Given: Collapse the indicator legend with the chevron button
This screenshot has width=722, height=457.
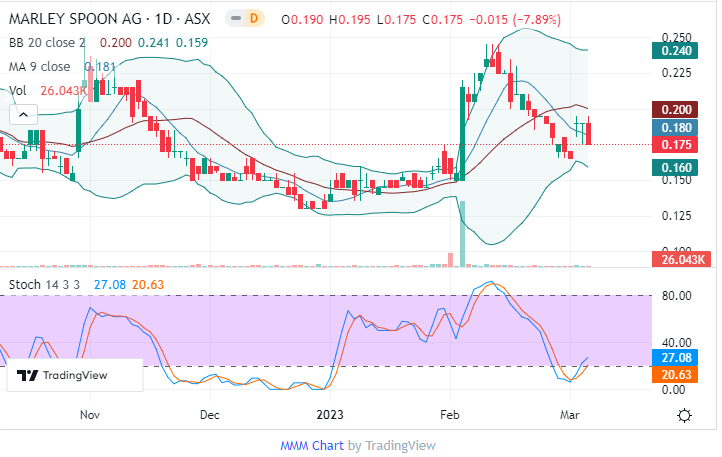Looking at the screenshot, I should pyautogui.click(x=17, y=116).
